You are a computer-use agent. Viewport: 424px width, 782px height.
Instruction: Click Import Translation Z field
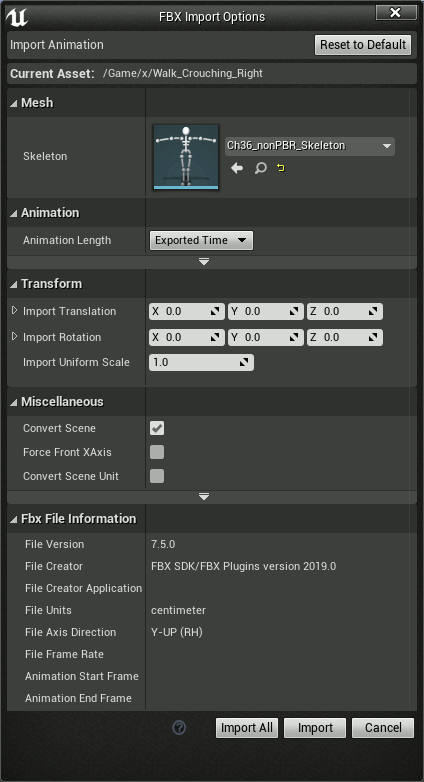(345, 311)
